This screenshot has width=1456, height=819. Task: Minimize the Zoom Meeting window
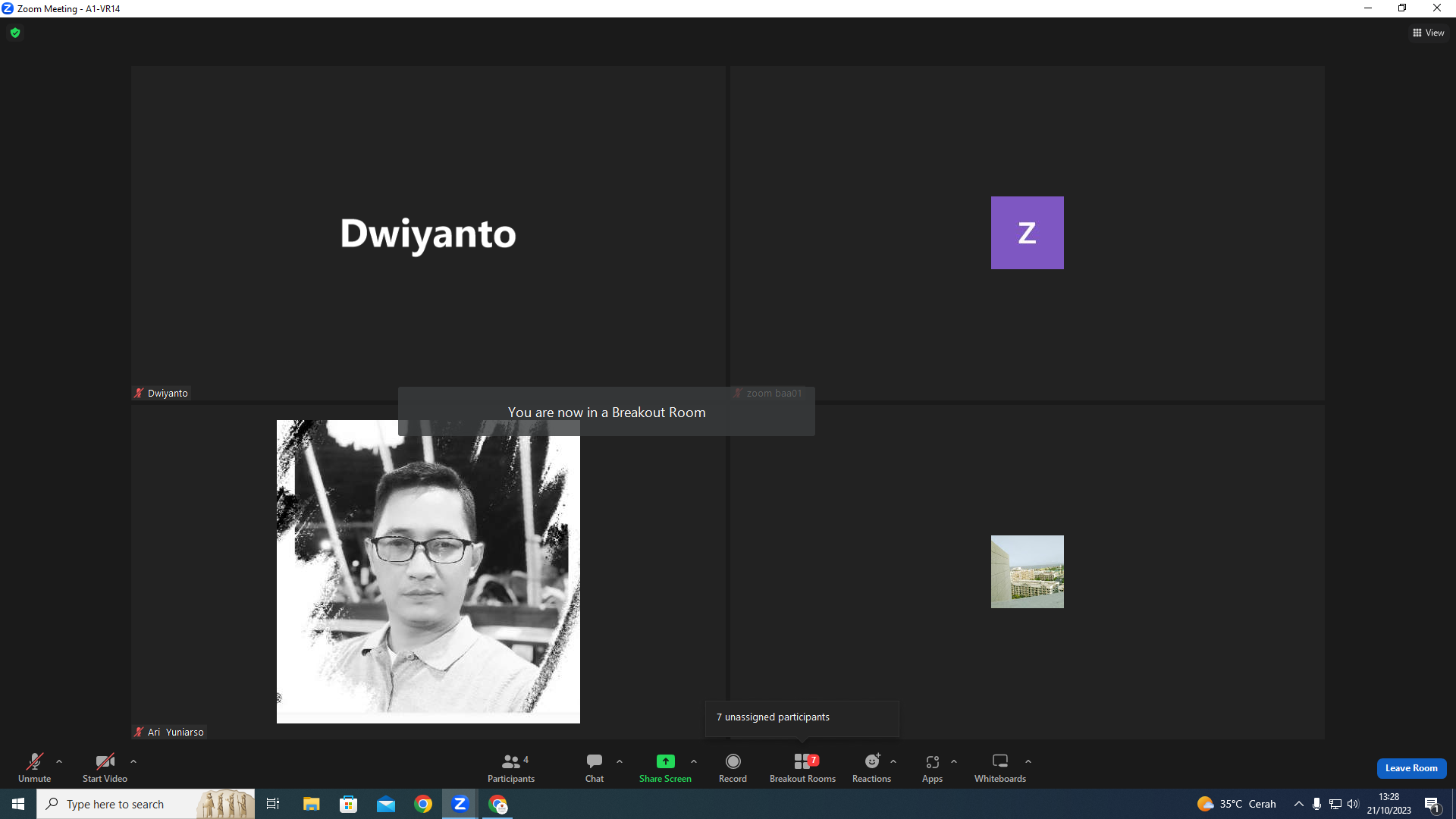click(x=1368, y=8)
